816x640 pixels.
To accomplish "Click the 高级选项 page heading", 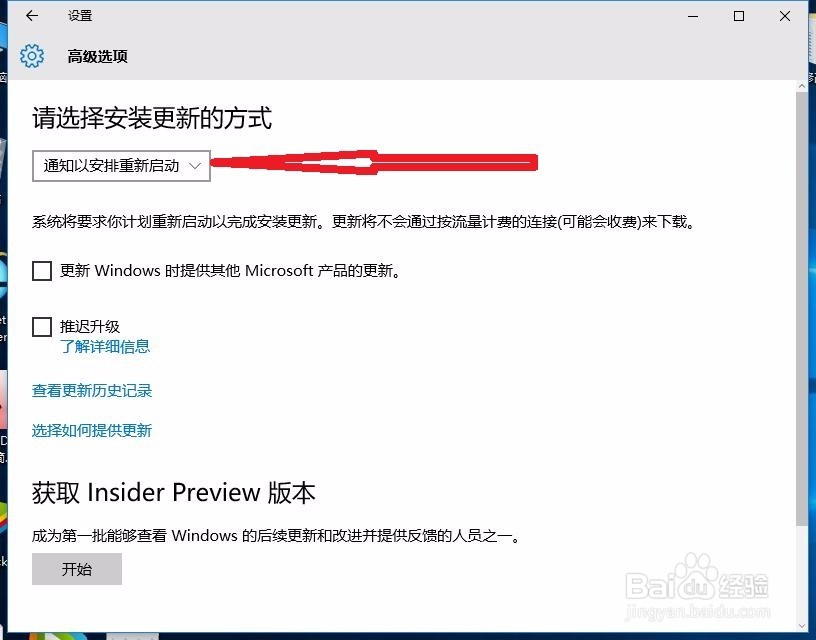I will pyautogui.click(x=97, y=56).
